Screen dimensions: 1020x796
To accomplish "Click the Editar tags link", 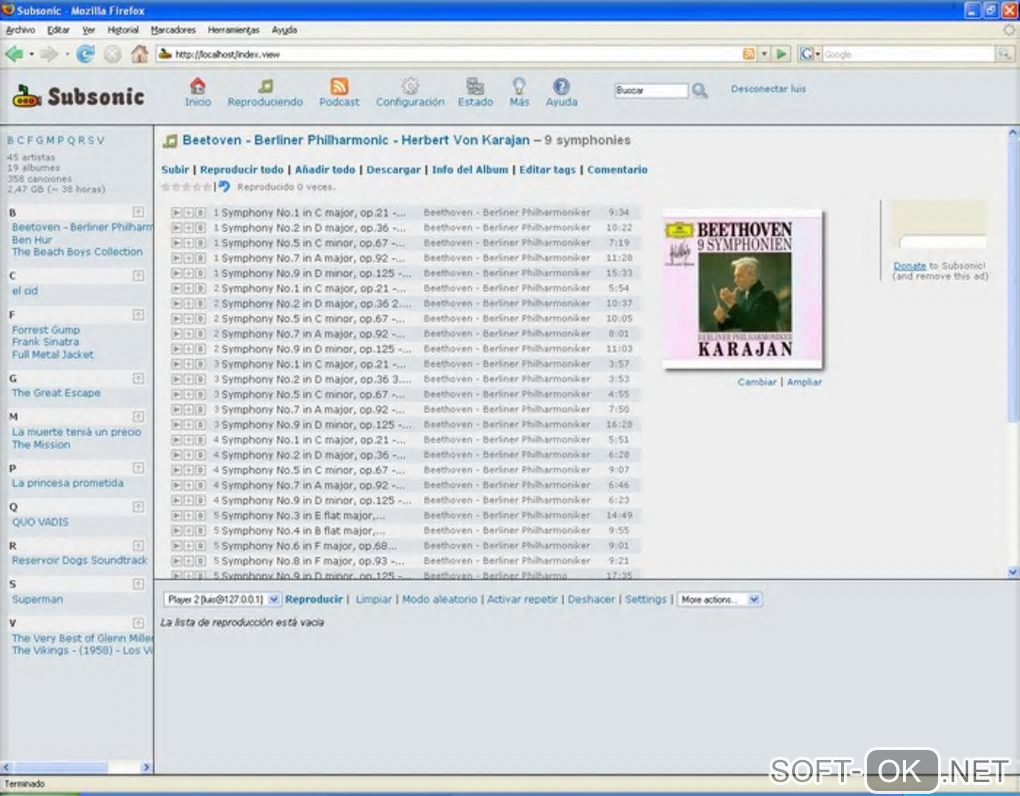I will coord(547,170).
